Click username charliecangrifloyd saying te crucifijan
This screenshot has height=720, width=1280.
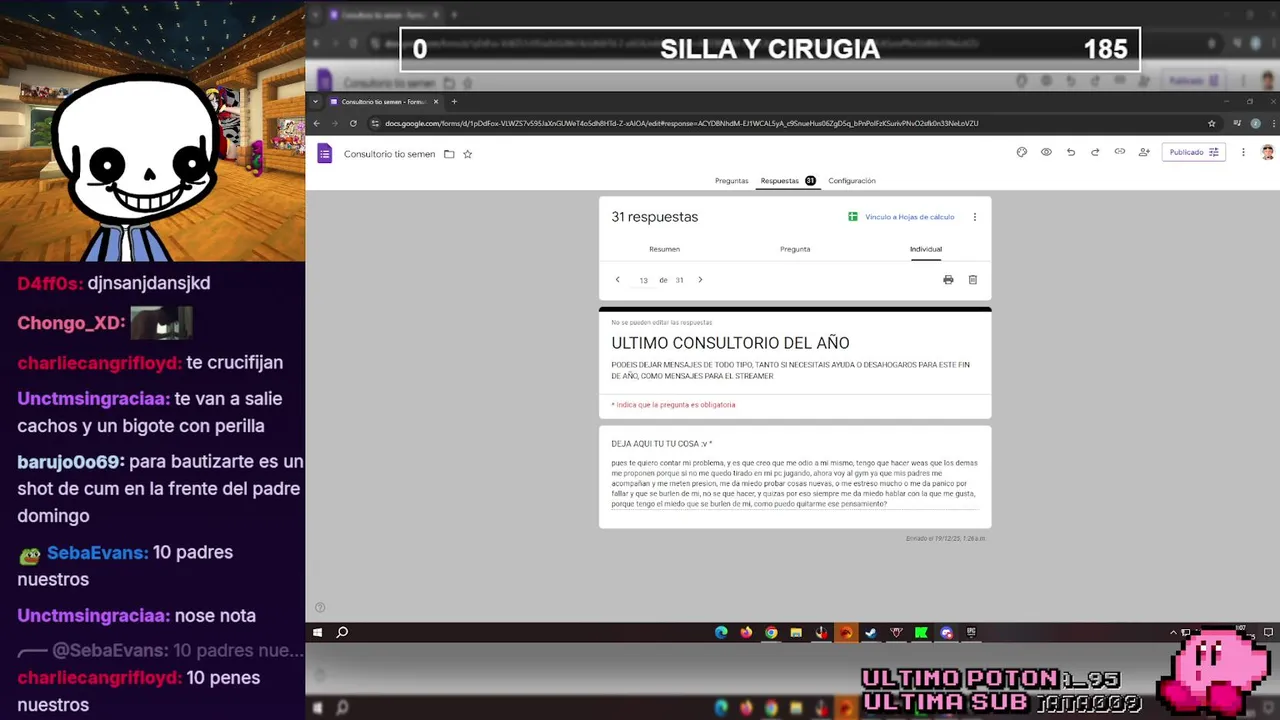point(99,363)
